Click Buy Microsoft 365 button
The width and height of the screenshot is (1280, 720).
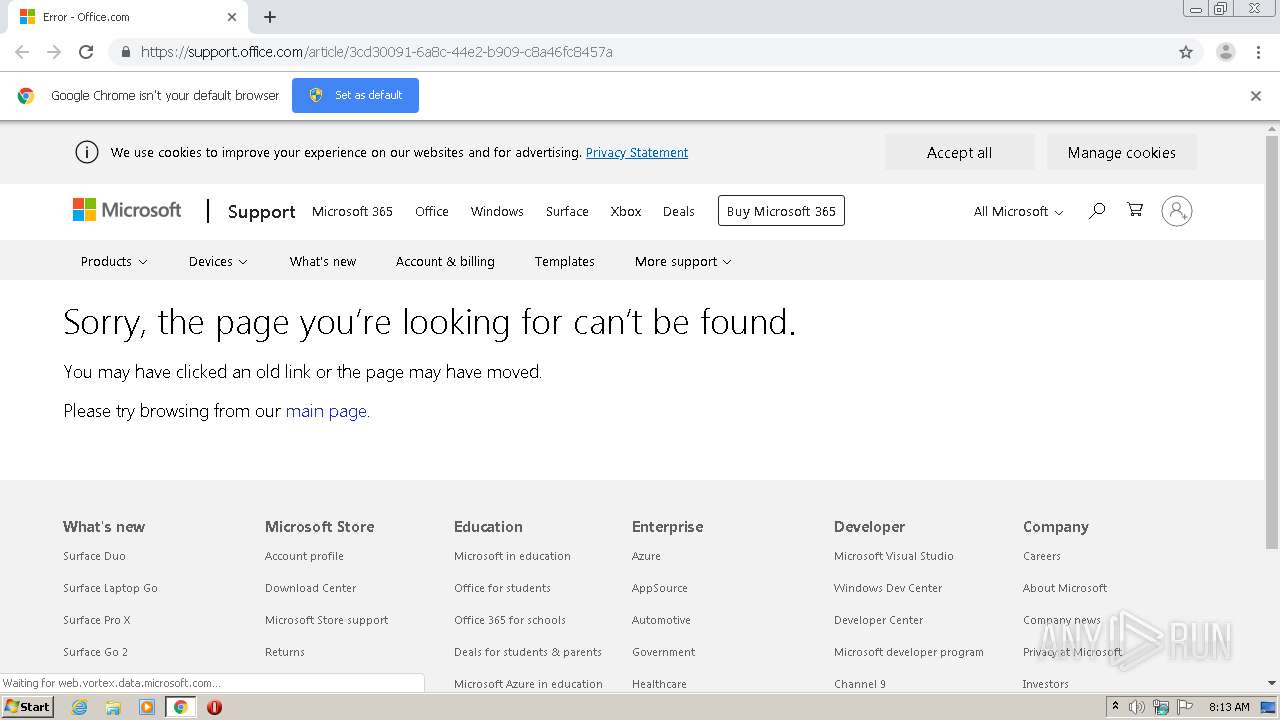click(781, 211)
